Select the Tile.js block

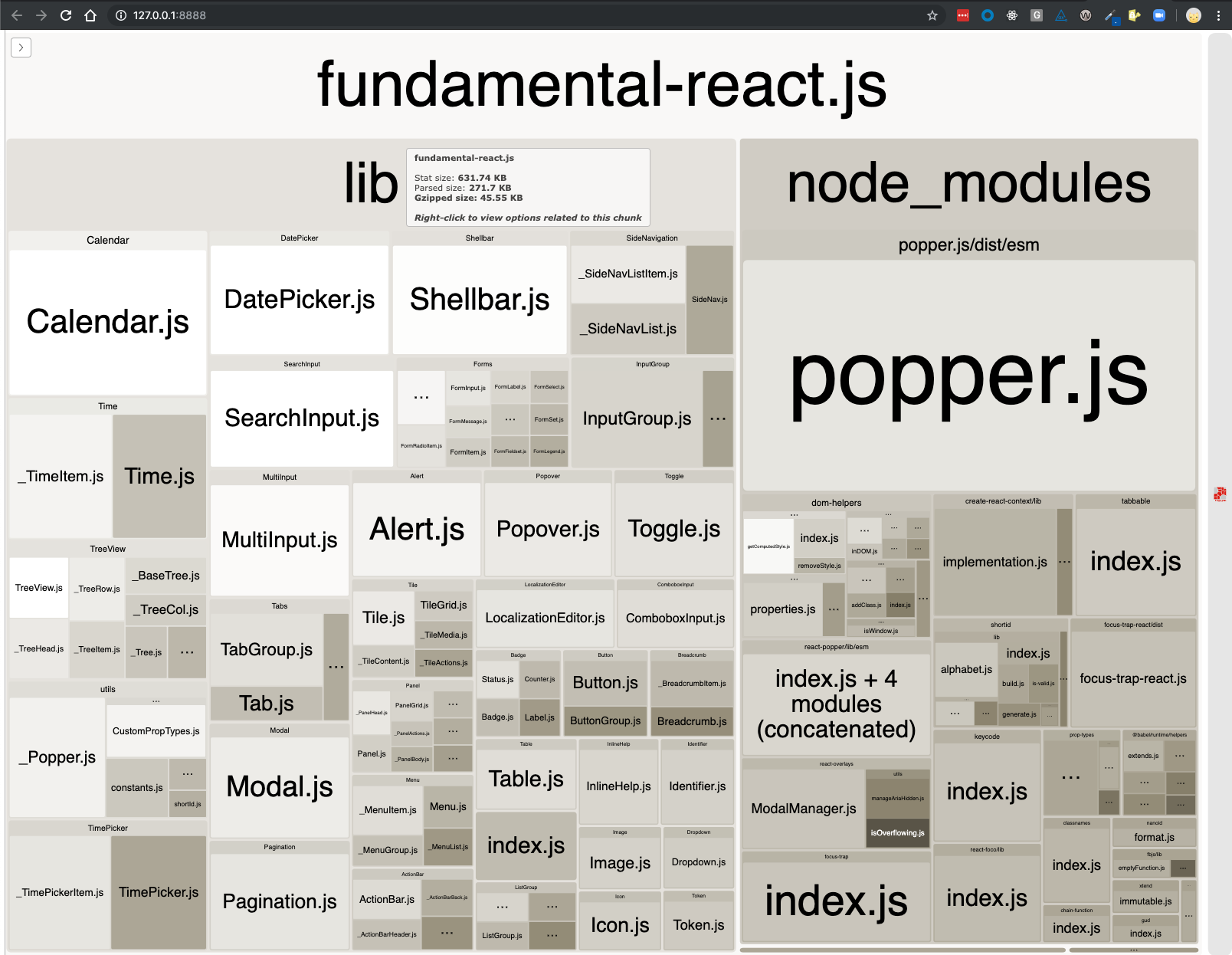pyautogui.click(x=384, y=618)
